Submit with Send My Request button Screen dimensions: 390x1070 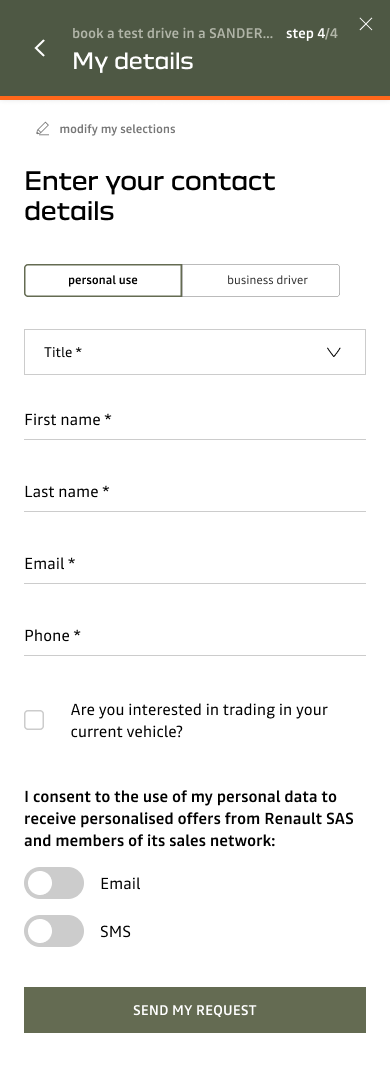(195, 1010)
